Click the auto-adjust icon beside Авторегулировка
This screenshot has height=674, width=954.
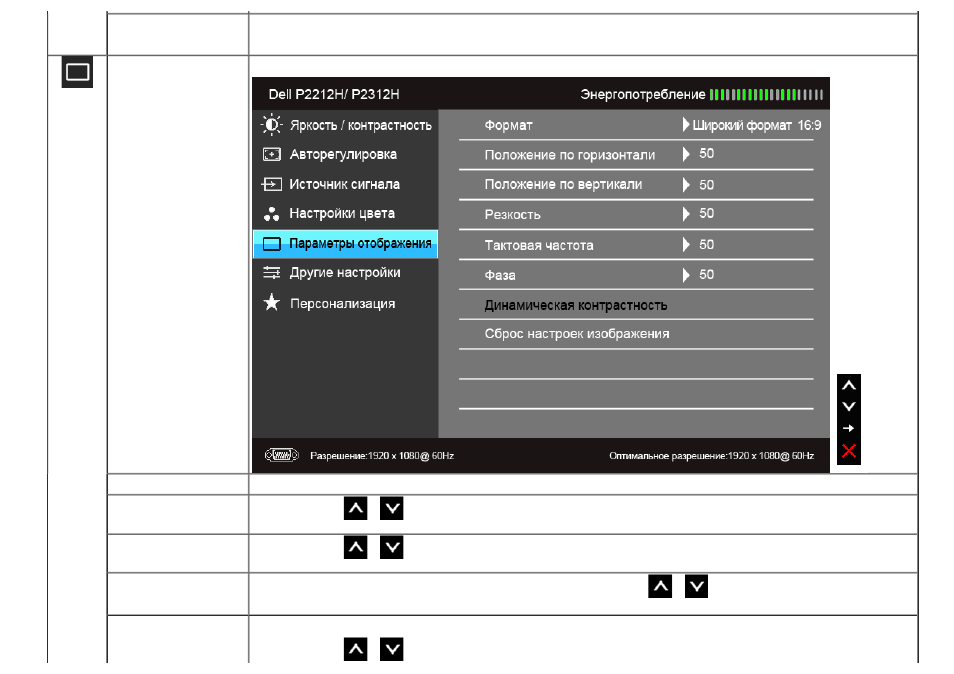271,155
